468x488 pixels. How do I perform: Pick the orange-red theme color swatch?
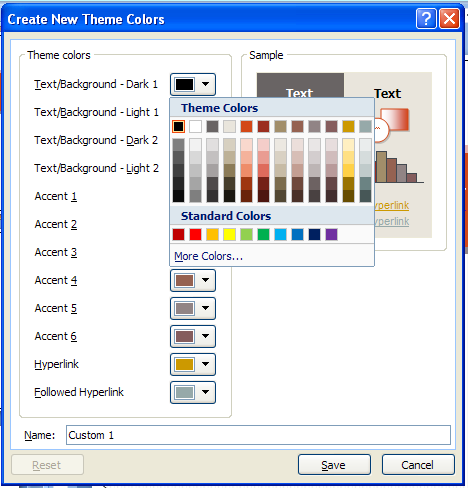[x=246, y=127]
